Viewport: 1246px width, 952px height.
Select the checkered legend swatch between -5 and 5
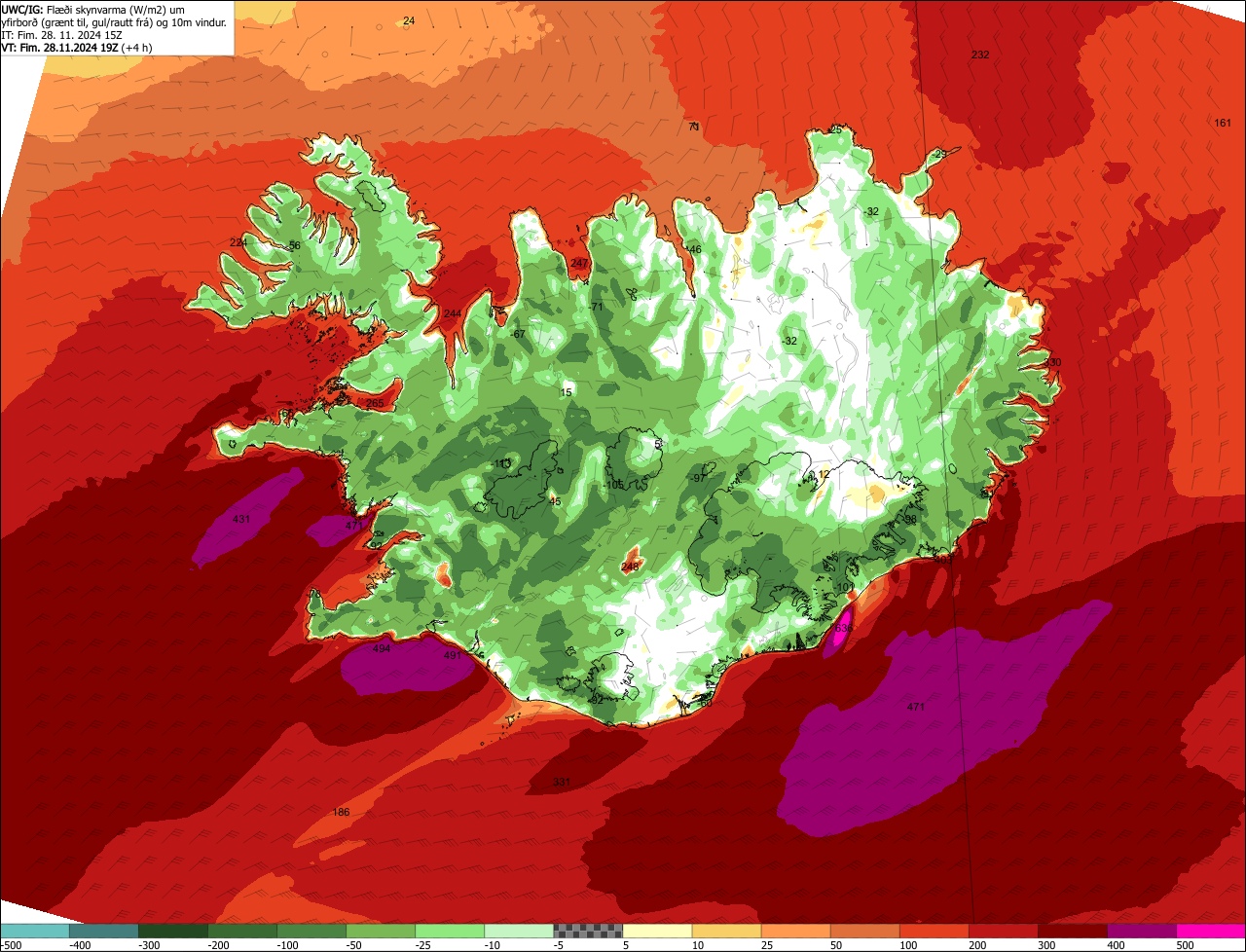(x=588, y=931)
